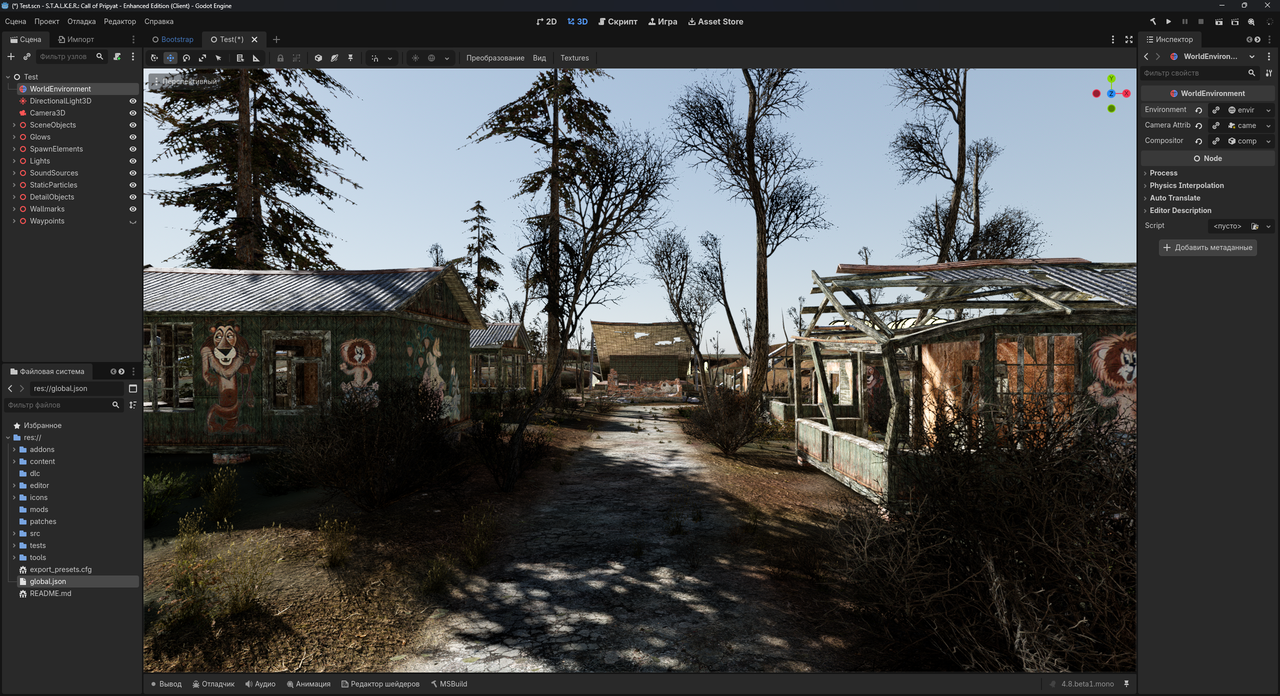Run the project with the play icon
This screenshot has height=696, width=1280.
tap(1169, 21)
